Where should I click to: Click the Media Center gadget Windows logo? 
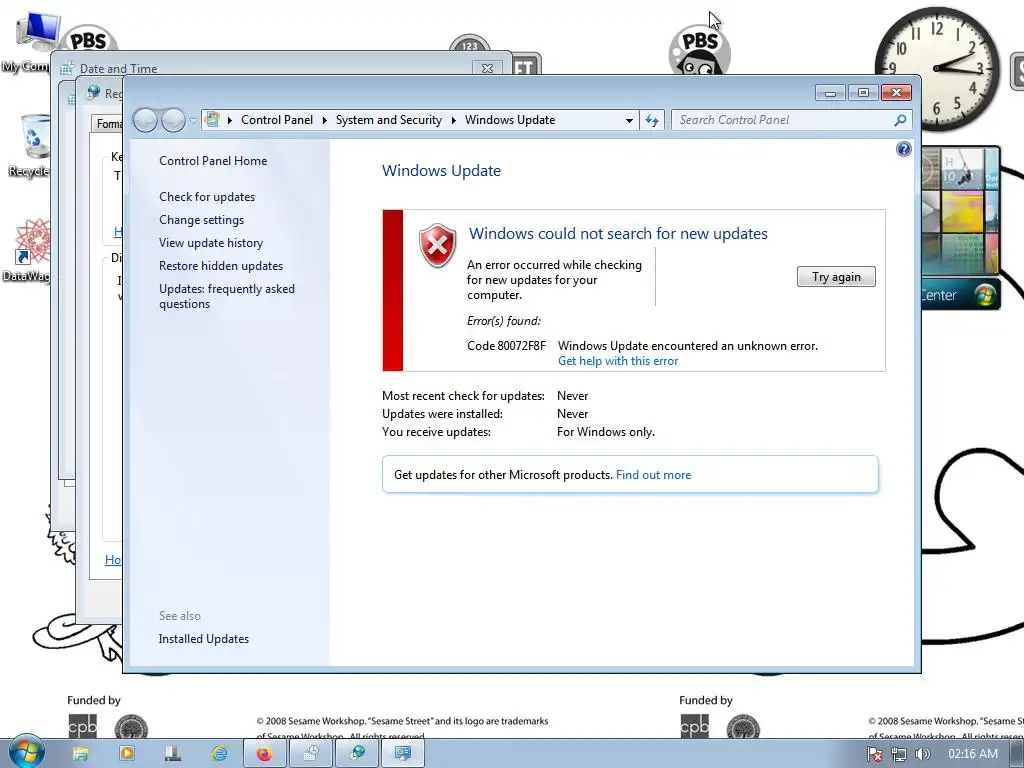point(985,295)
